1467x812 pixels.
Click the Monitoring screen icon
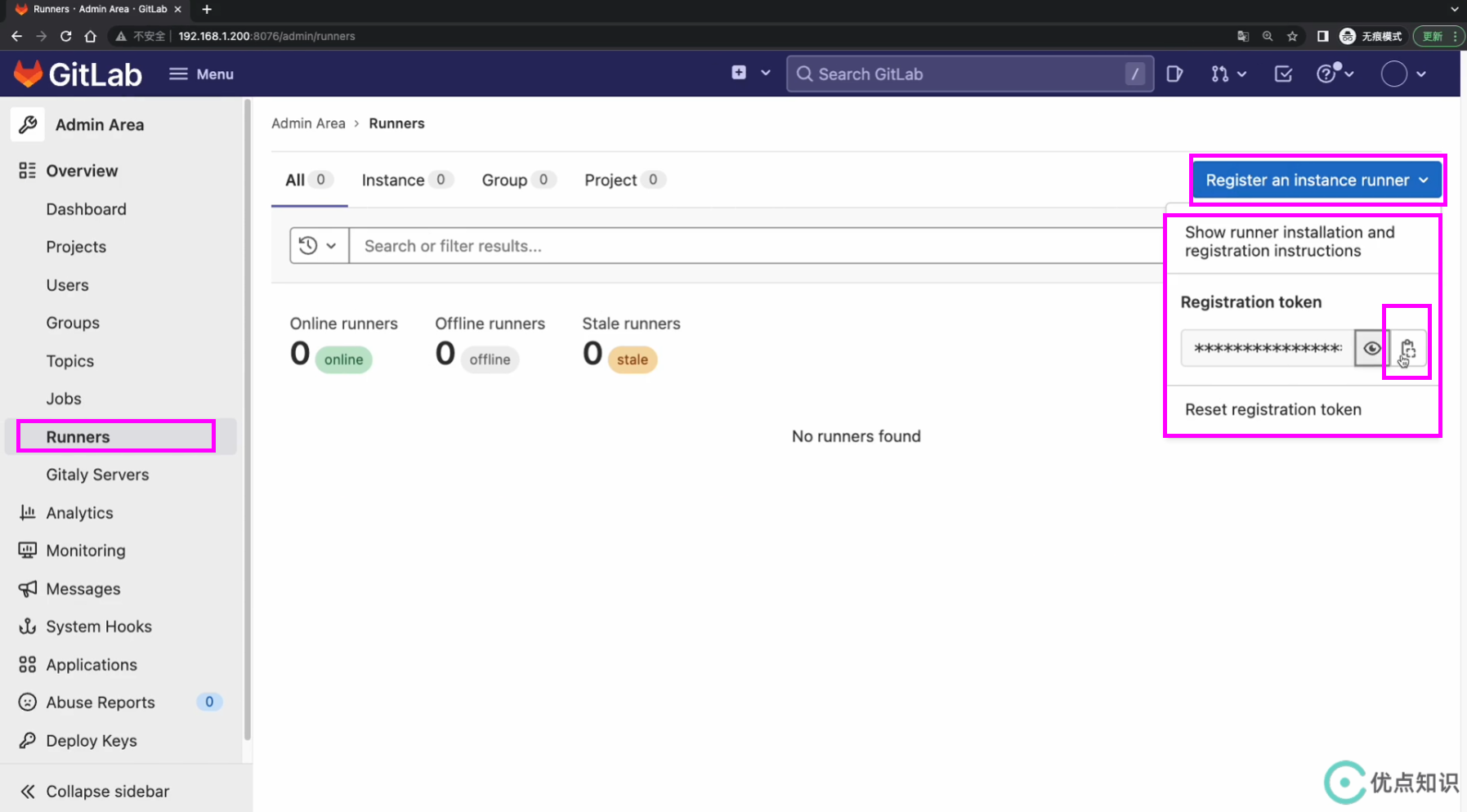point(27,551)
